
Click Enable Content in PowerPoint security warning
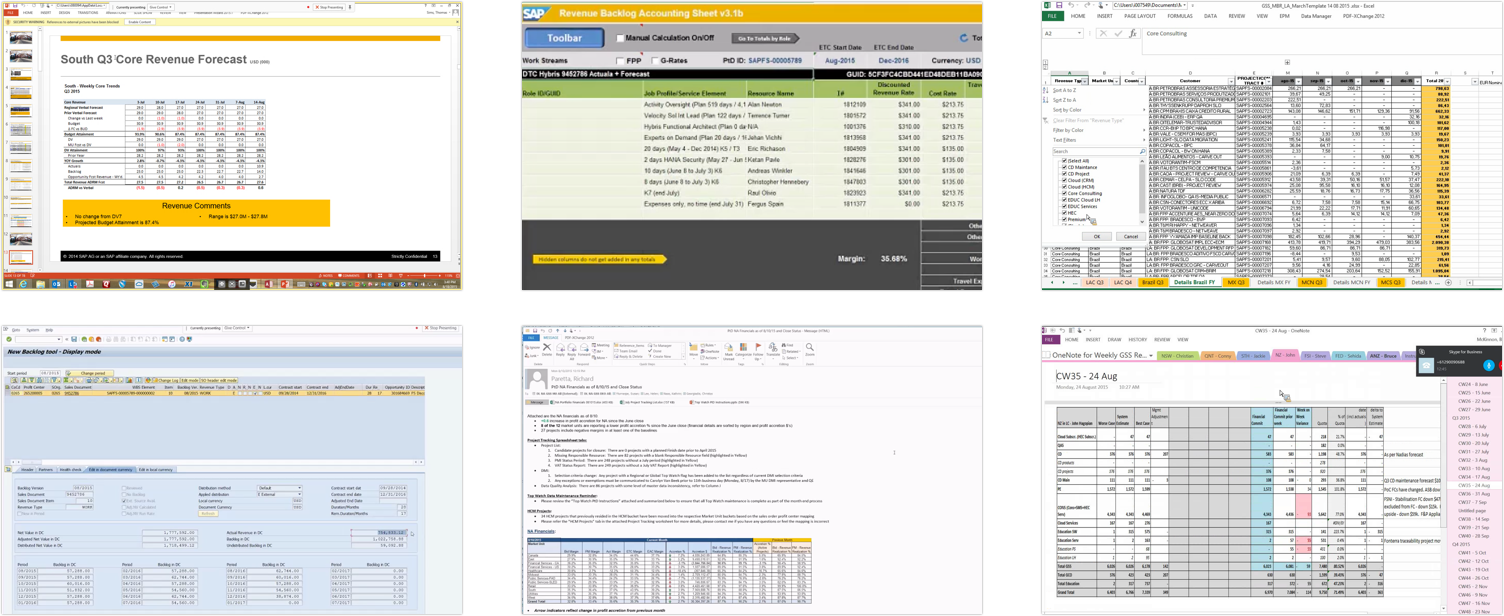click(x=140, y=22)
